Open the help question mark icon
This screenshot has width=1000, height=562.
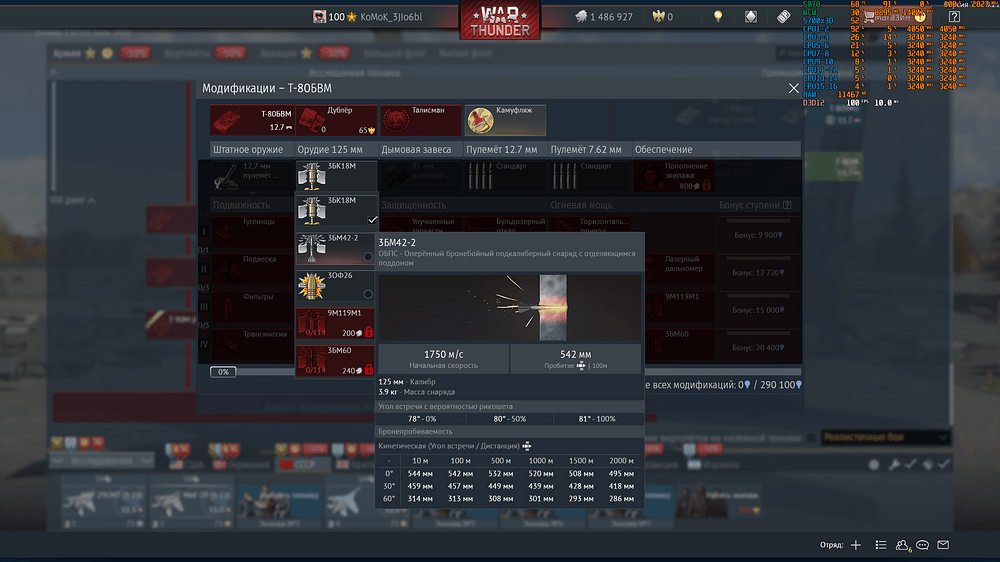(x=954, y=17)
